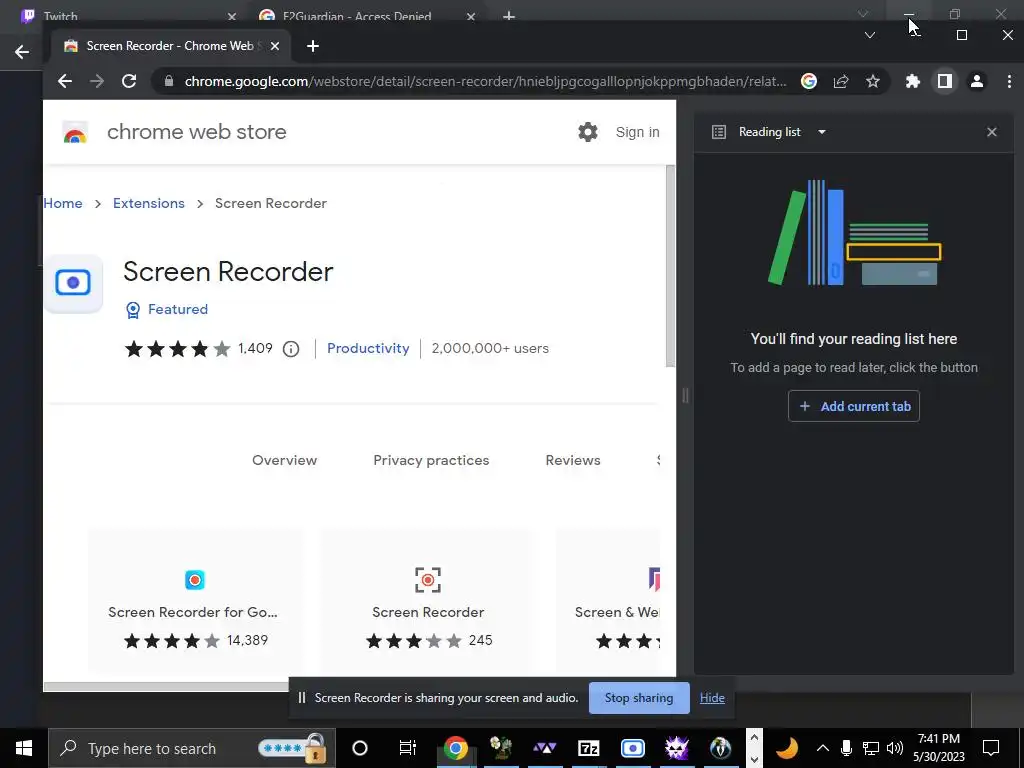Click the Google icon in the address bar

[x=808, y=81]
